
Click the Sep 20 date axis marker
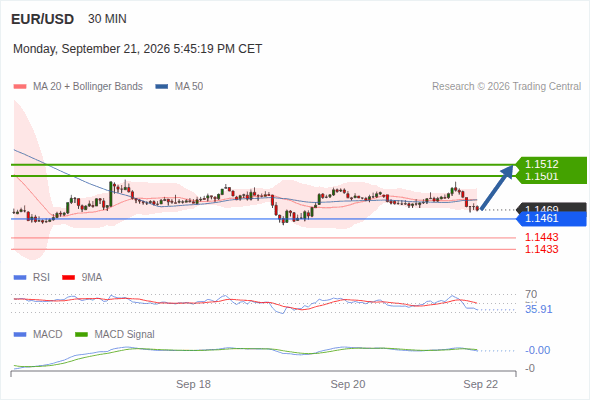pyautogui.click(x=348, y=384)
